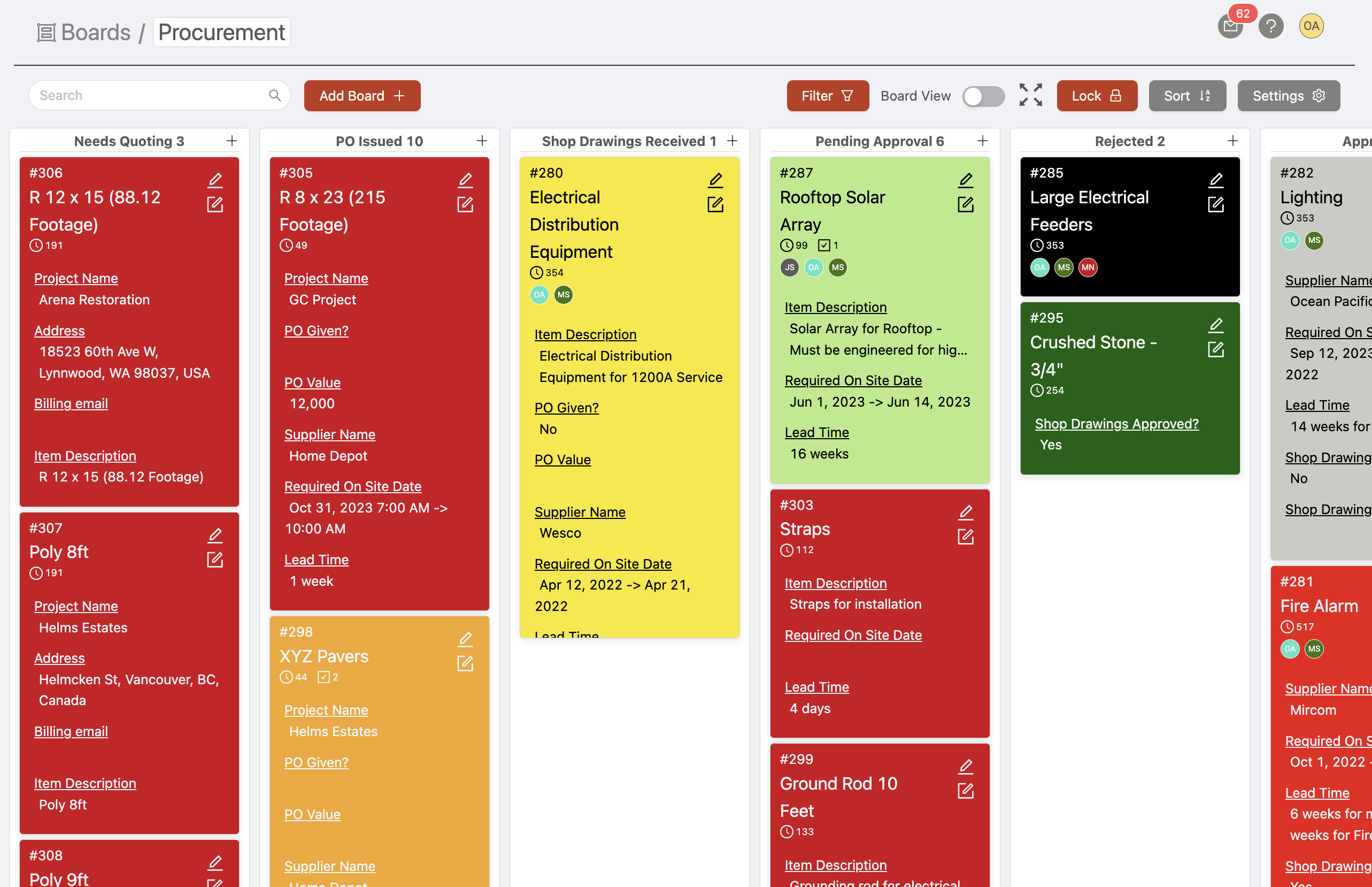
Task: Click MN assignee avatar on card #285
Action: pyautogui.click(x=1088, y=267)
